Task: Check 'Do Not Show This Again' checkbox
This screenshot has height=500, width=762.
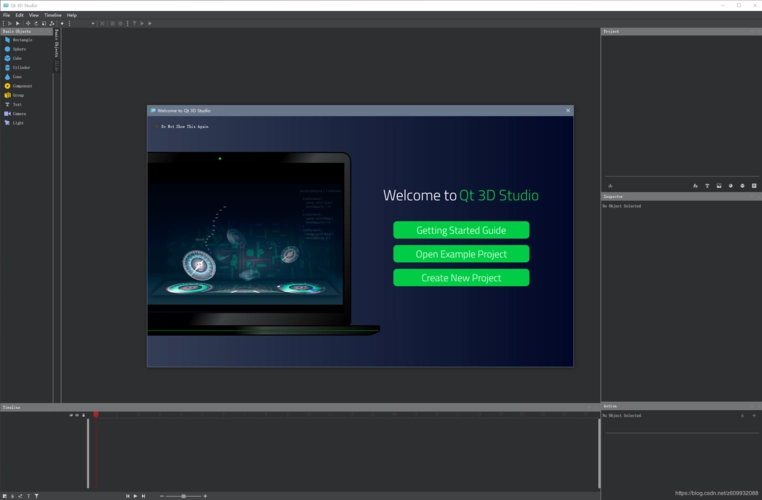Action: coord(156,126)
